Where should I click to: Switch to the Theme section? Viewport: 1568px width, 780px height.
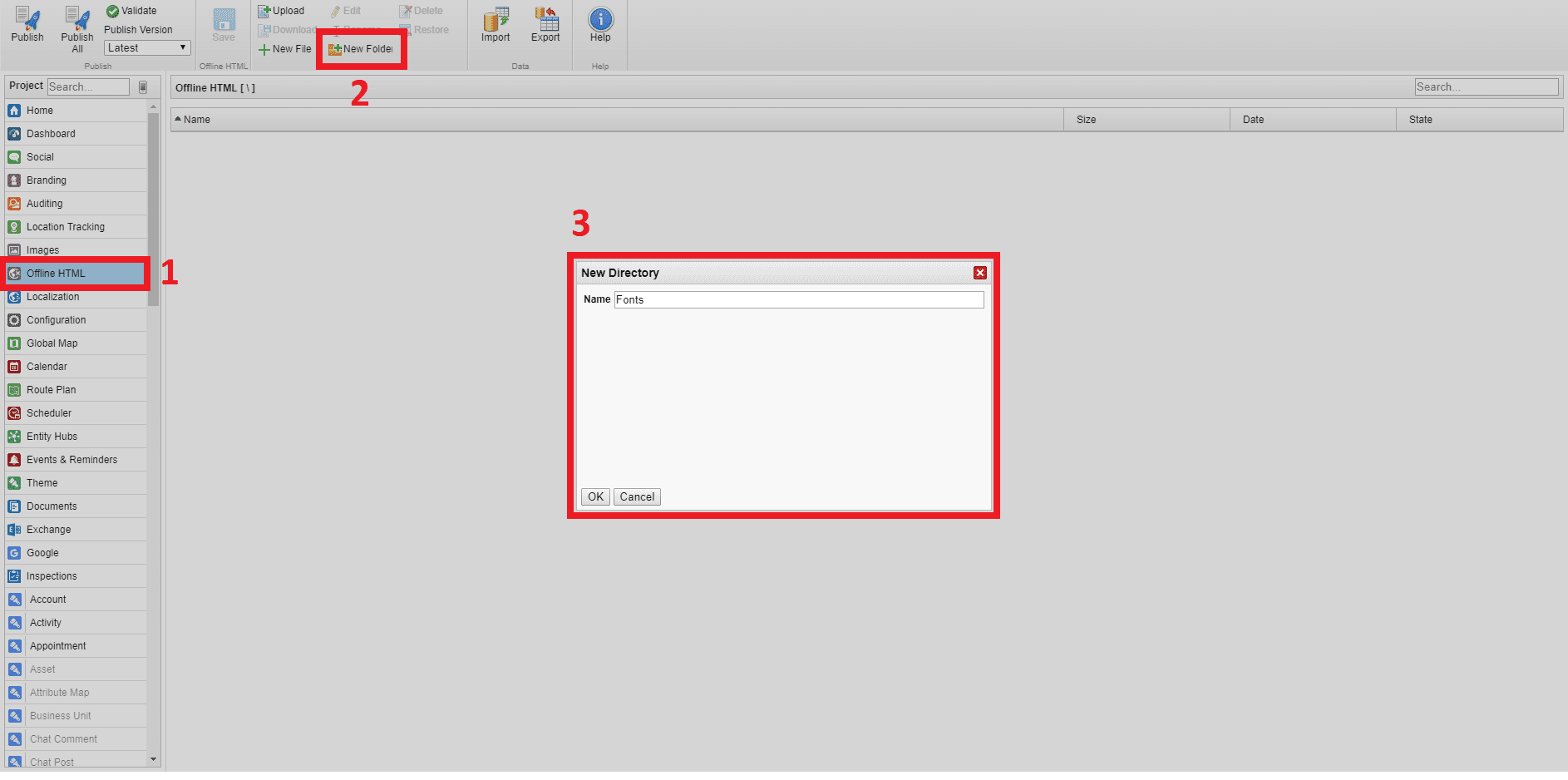[42, 482]
